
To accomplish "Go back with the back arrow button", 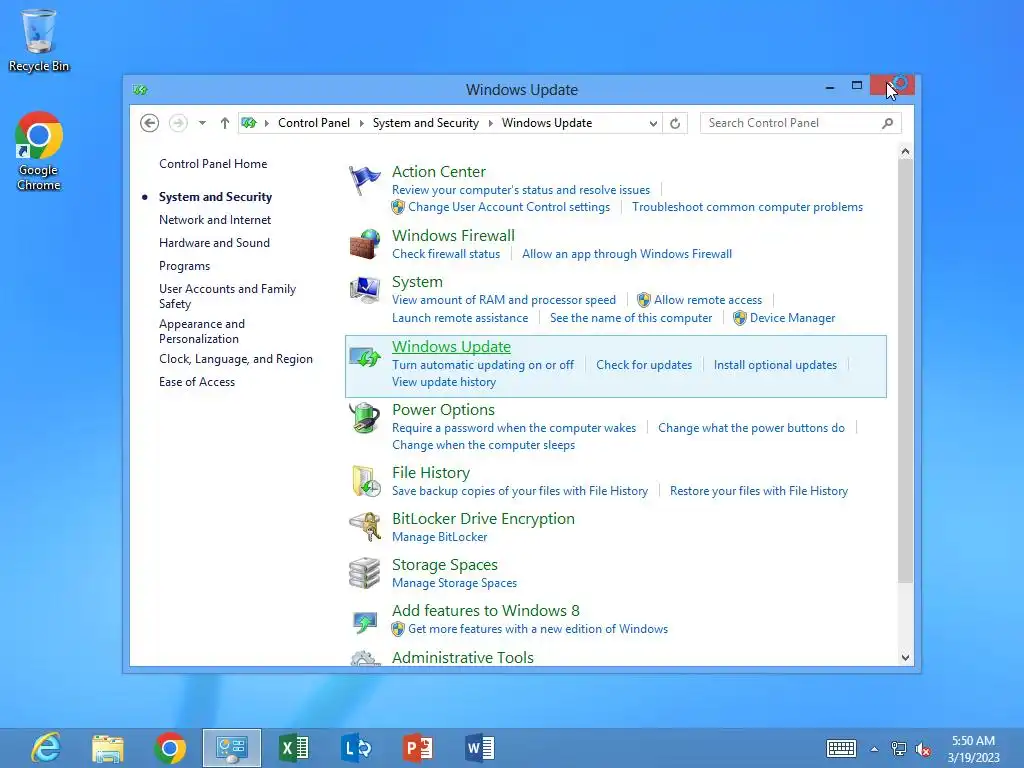I will (x=150, y=123).
